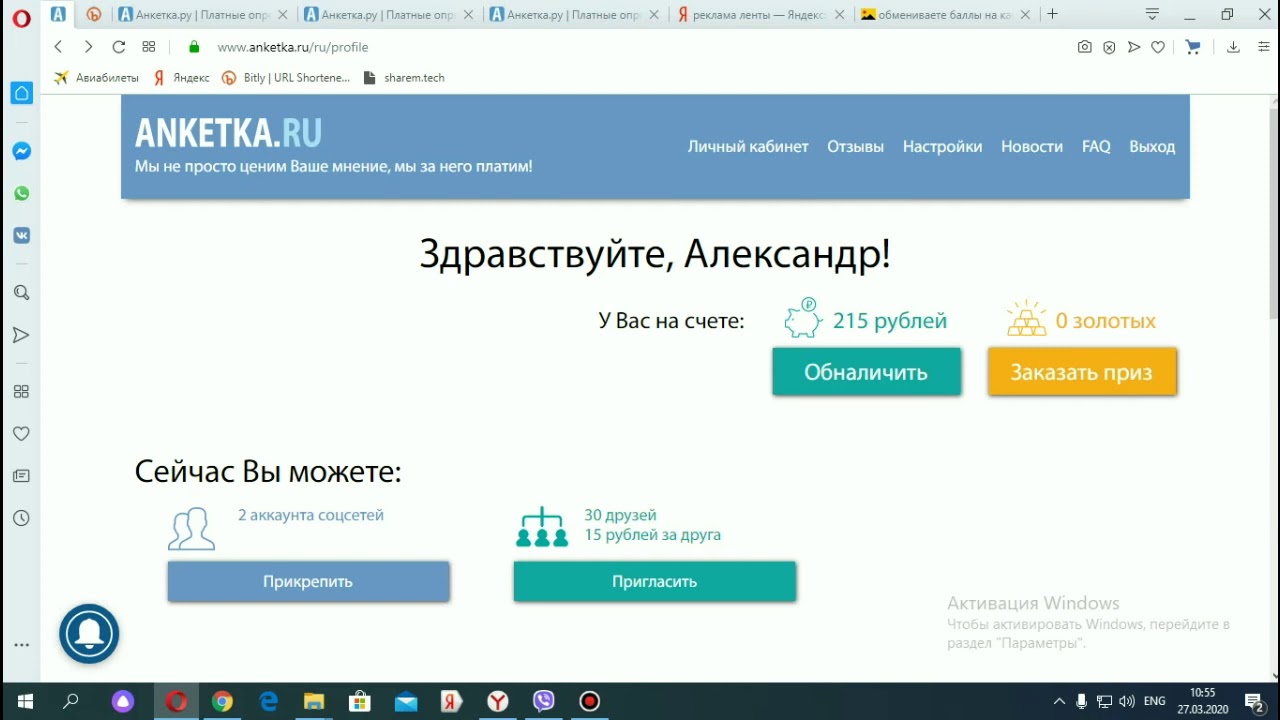Click the 'Пригласить' button
The height and width of the screenshot is (720, 1280).
[655, 581]
